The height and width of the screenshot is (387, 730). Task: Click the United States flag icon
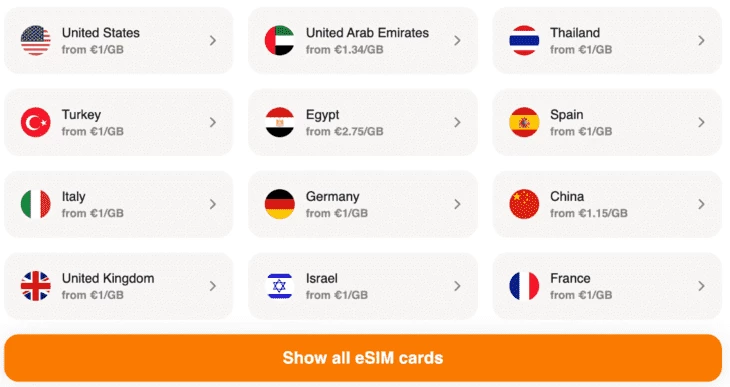[x=36, y=41]
